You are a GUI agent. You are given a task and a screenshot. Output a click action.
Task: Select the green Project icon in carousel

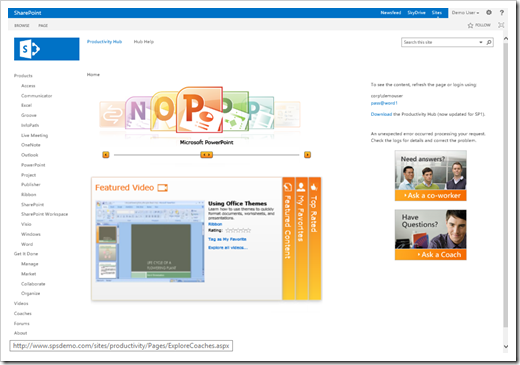(235, 111)
